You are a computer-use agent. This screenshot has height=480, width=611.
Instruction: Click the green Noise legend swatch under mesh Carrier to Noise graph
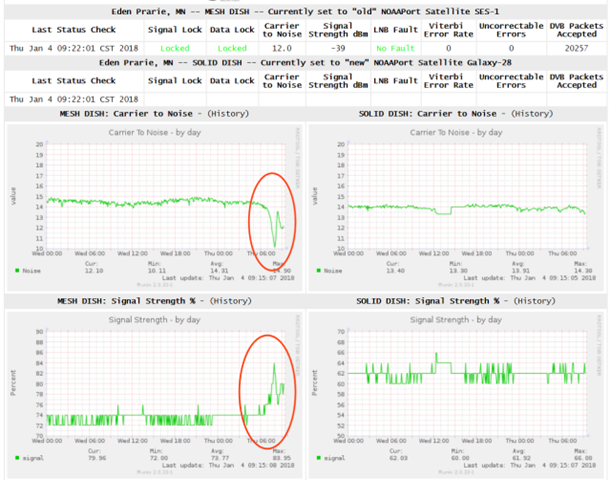[x=17, y=270]
